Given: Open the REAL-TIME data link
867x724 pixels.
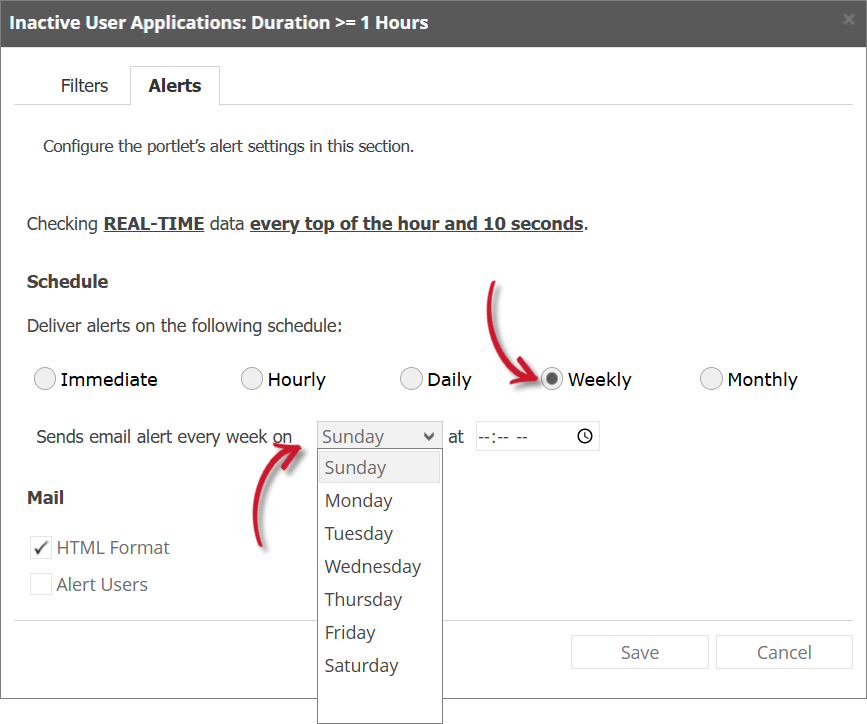Looking at the screenshot, I should pyautogui.click(x=153, y=223).
